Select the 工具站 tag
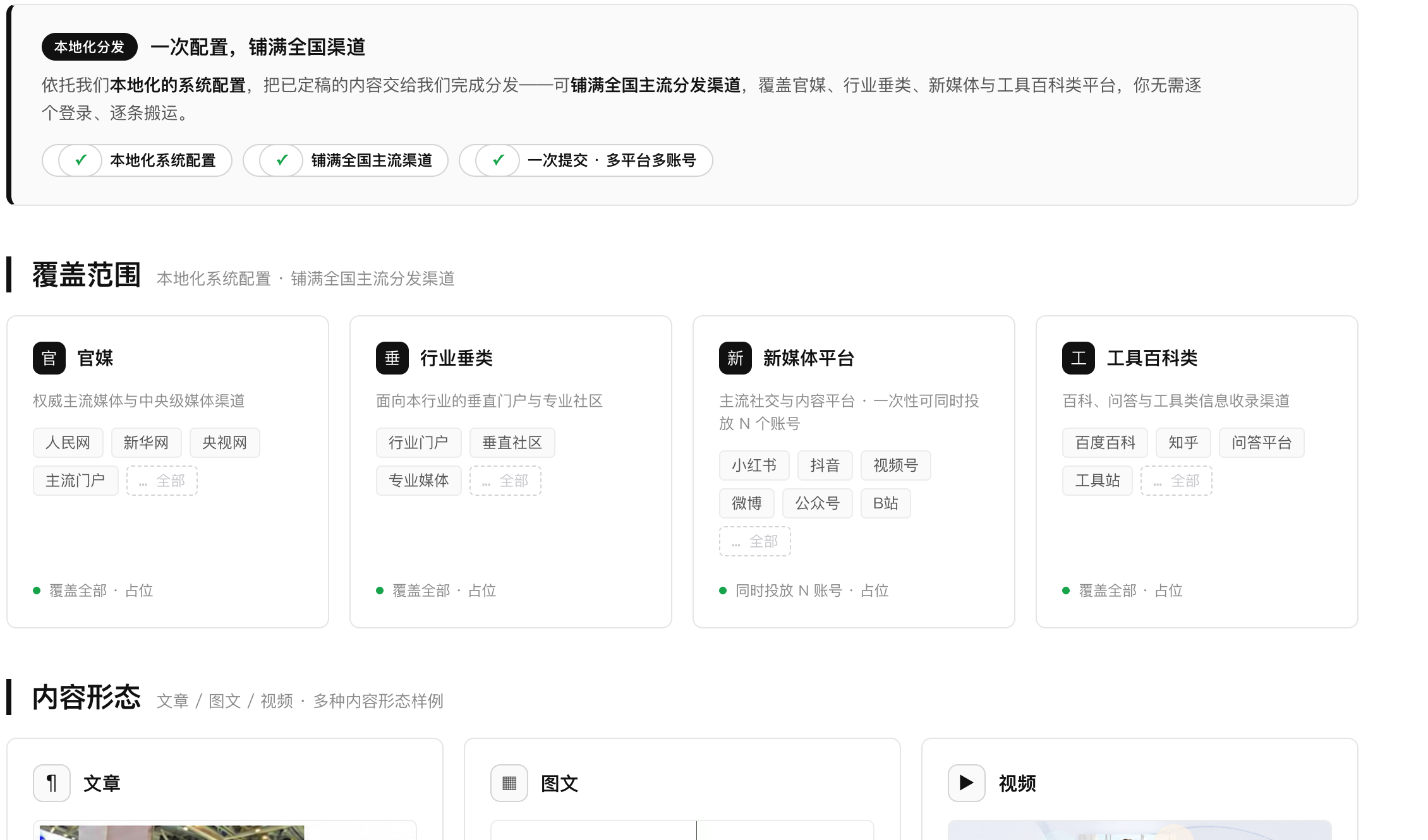The width and height of the screenshot is (1428, 840). coord(1098,481)
